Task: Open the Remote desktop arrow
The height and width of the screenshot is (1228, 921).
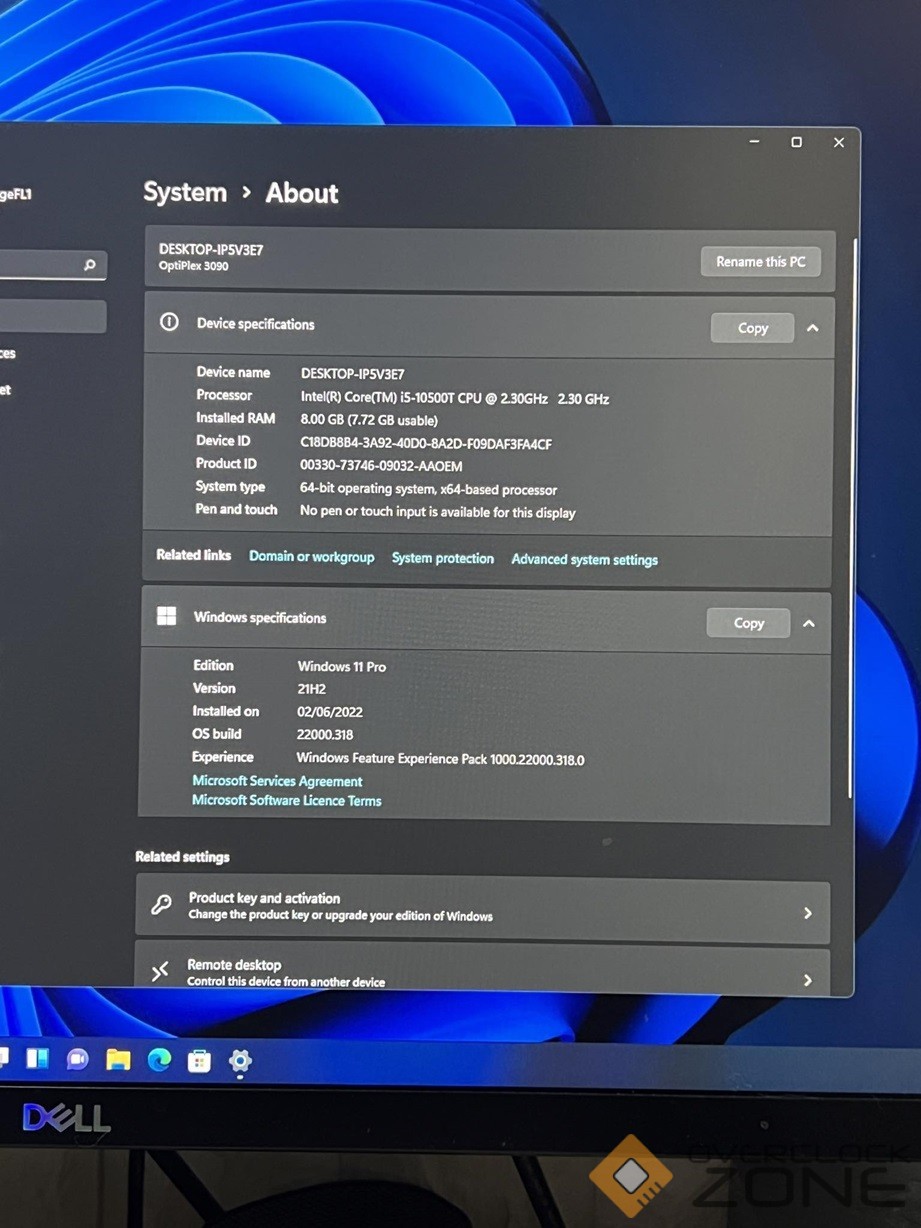Action: (808, 980)
